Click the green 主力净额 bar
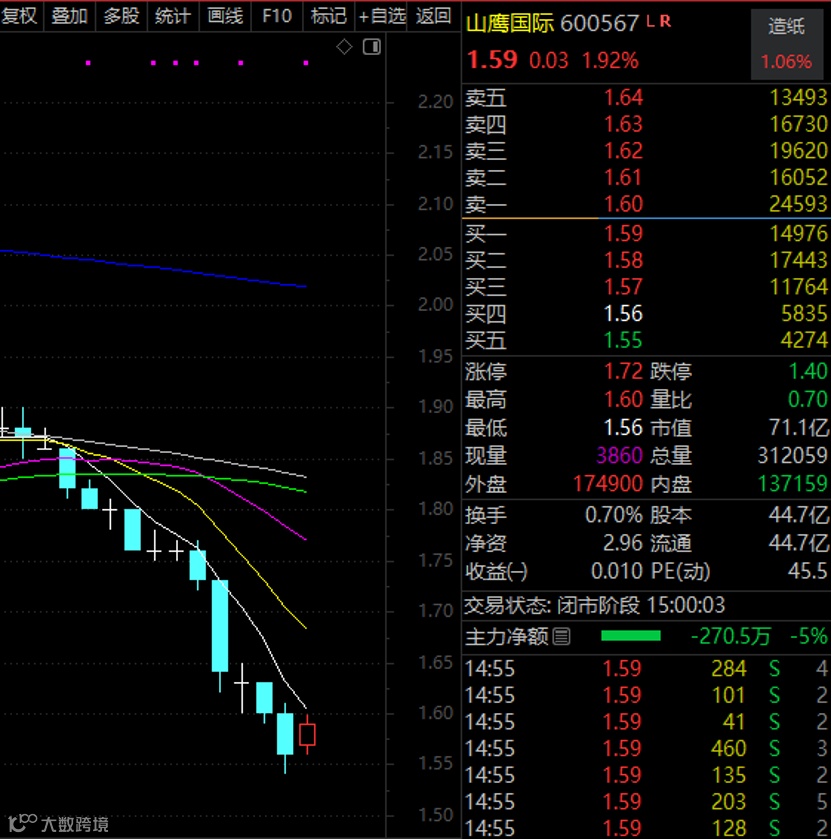 (631, 636)
